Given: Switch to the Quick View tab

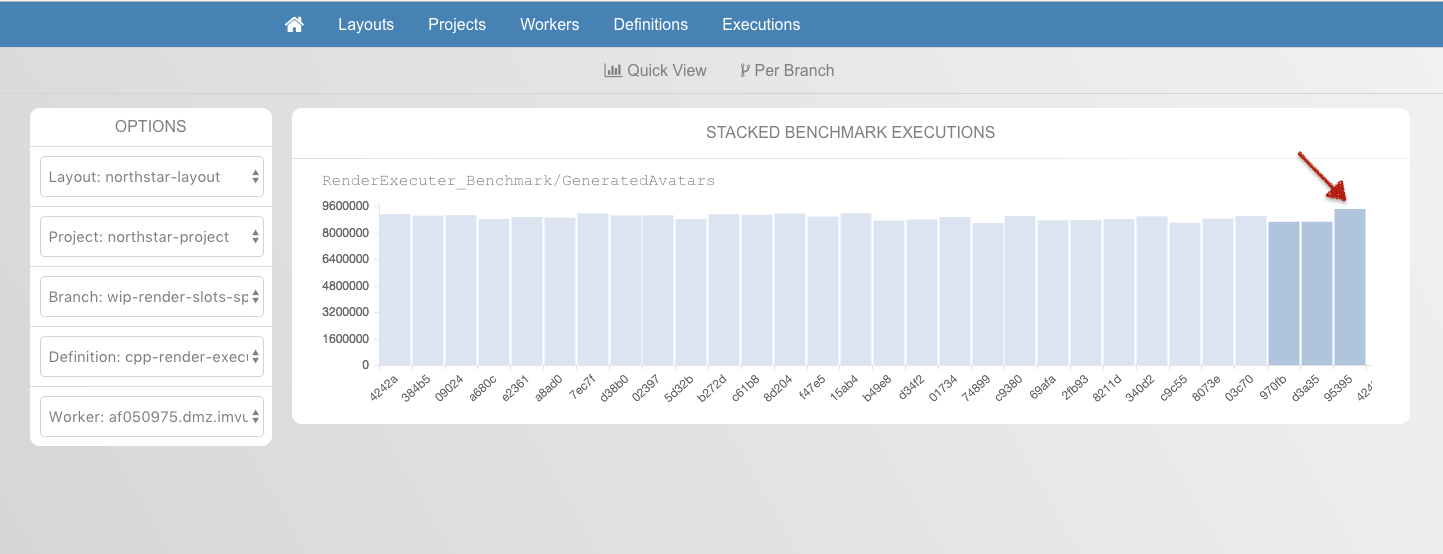Looking at the screenshot, I should coord(655,70).
